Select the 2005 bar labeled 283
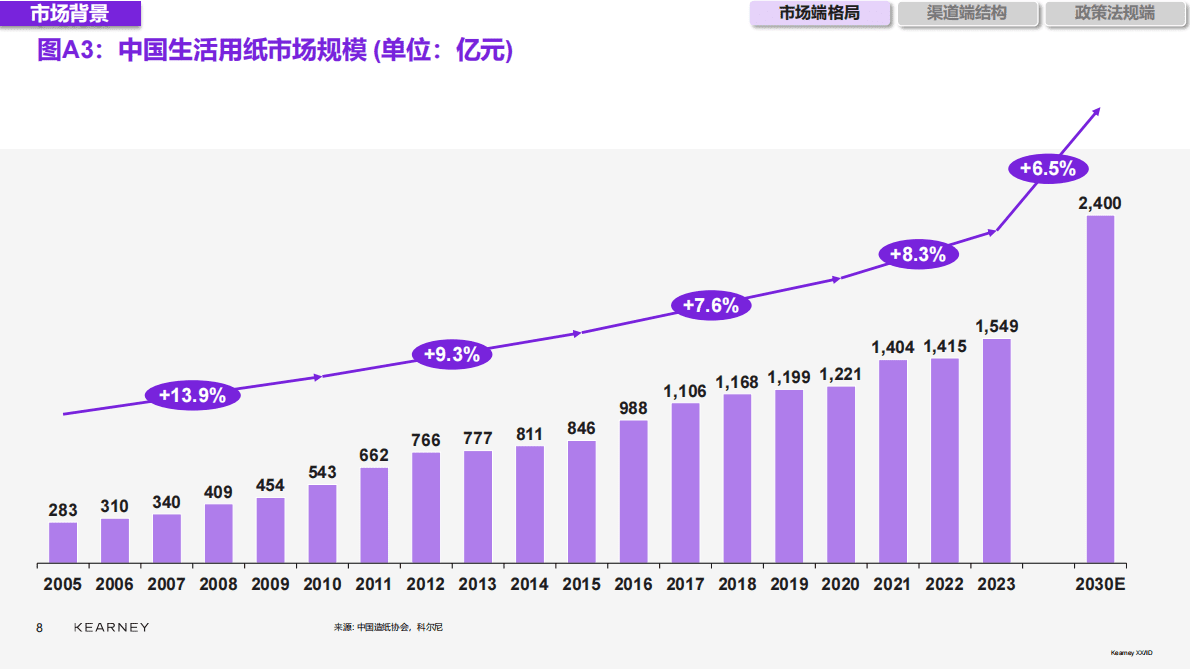Screen dimensions: 1190x669 click(63, 540)
